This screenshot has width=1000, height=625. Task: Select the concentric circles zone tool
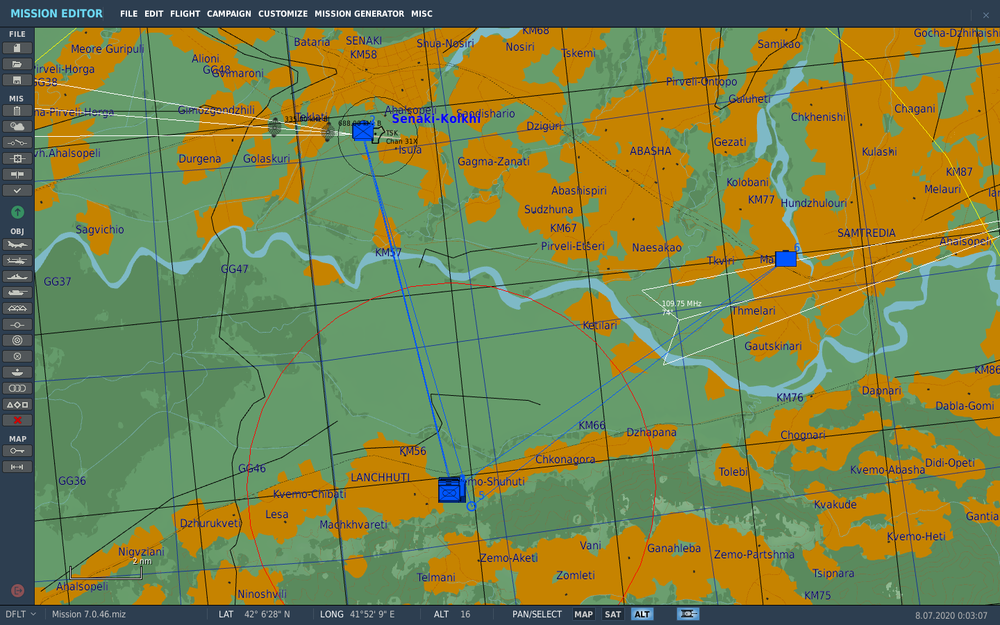tap(17, 341)
